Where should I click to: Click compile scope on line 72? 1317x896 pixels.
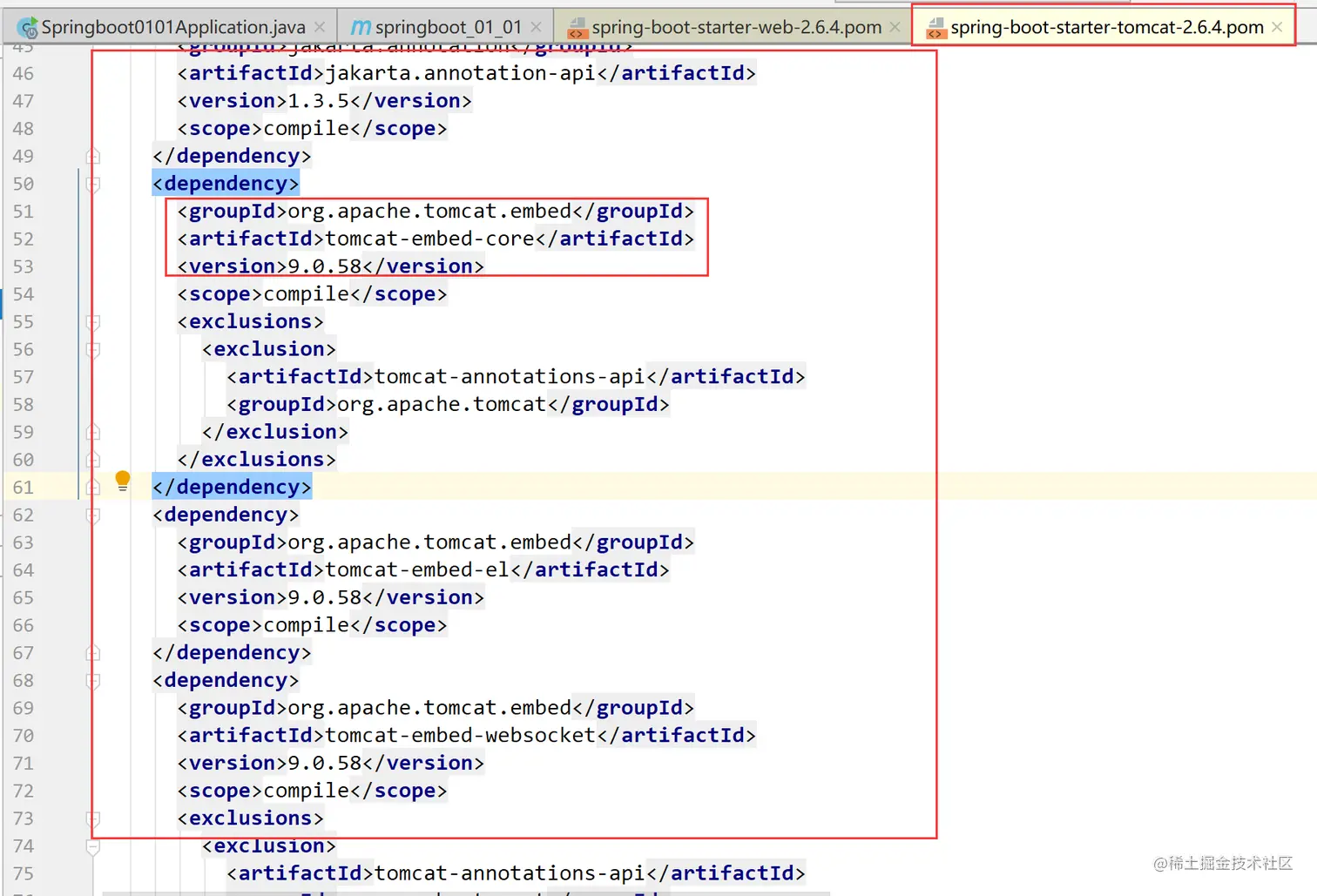pos(307,791)
